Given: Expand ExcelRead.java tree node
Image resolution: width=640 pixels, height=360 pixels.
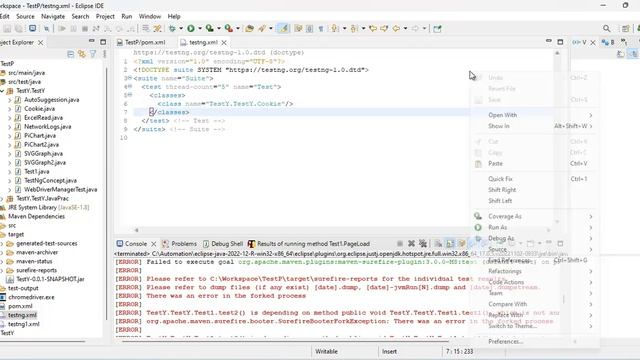Looking at the screenshot, I should (10, 118).
